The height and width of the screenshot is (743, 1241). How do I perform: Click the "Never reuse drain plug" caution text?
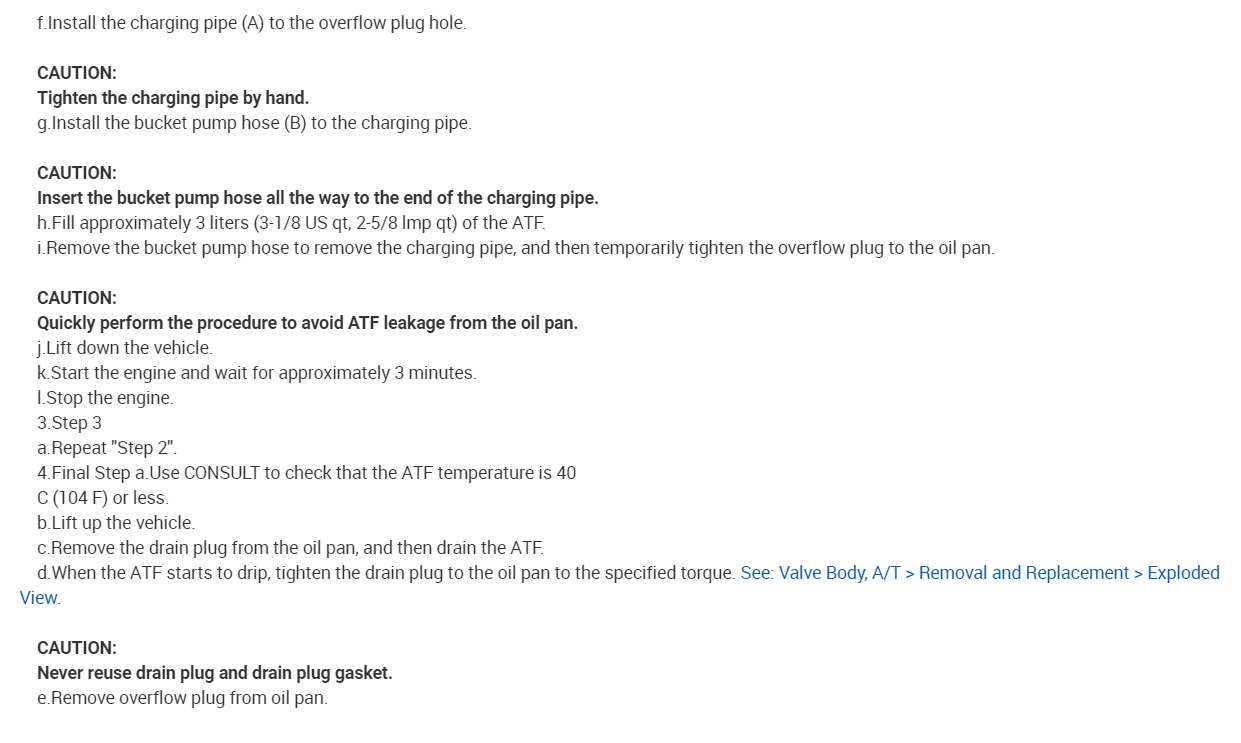pyautogui.click(x=214, y=673)
